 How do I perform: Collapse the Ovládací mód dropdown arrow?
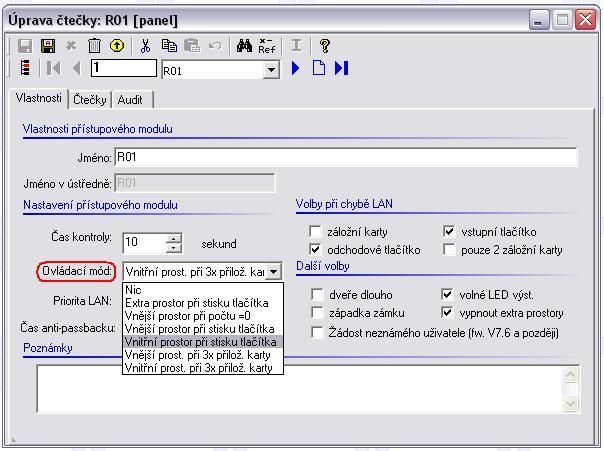pos(274,271)
